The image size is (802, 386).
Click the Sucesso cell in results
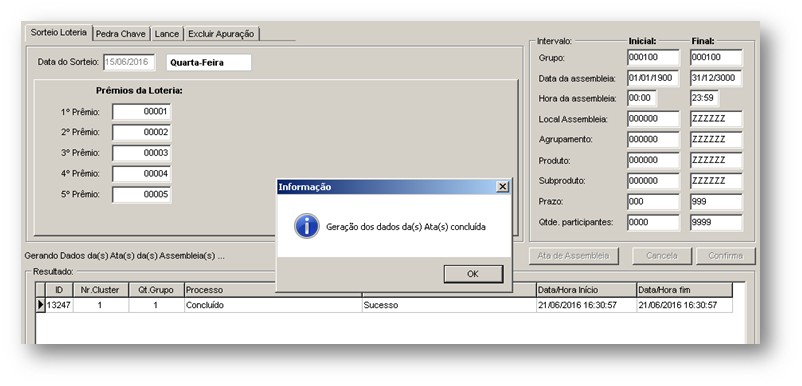click(449, 305)
